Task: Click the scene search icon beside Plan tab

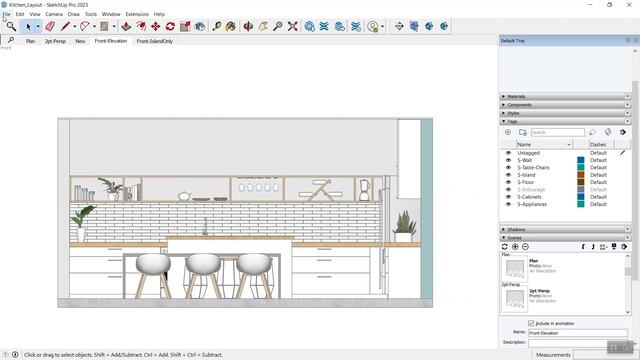Action: click(11, 40)
